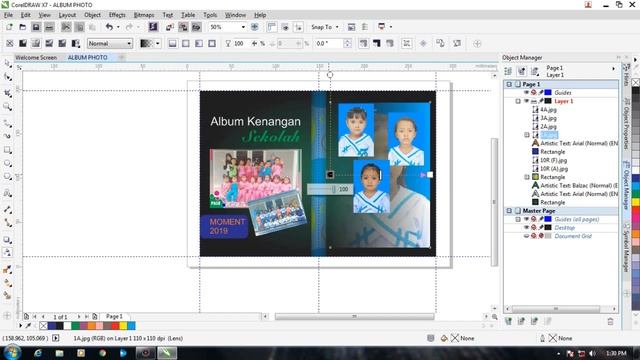The width and height of the screenshot is (640, 360).
Task: Select uniform transparency type icon
Action: point(23,43)
